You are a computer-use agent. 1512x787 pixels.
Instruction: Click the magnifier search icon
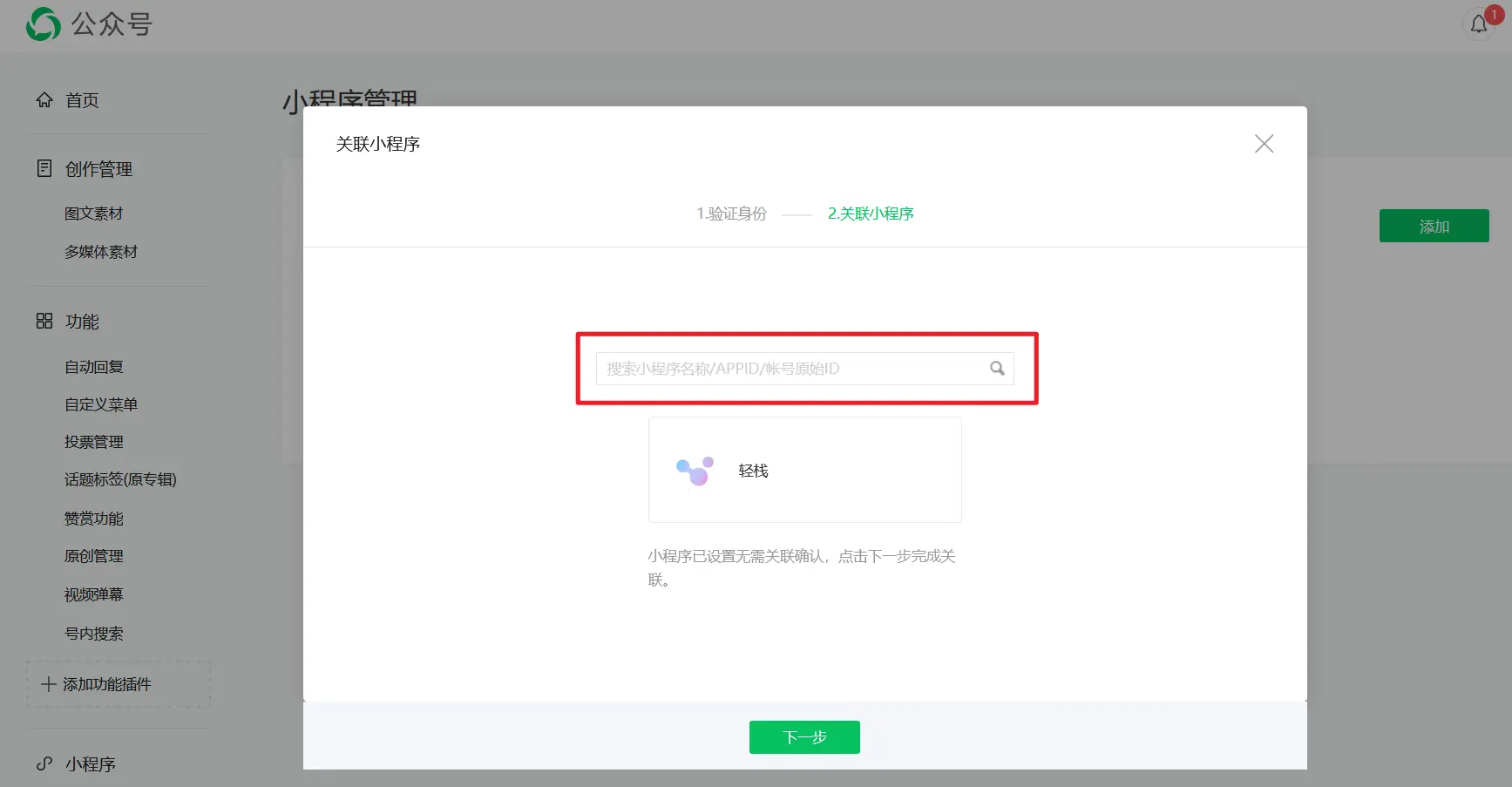click(997, 369)
